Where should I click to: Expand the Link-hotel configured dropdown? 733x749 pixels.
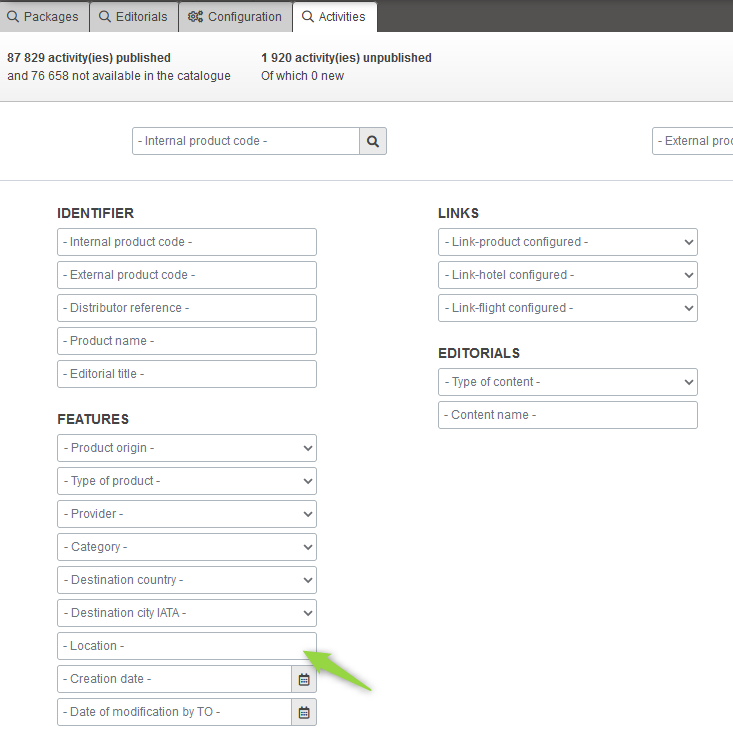point(567,275)
